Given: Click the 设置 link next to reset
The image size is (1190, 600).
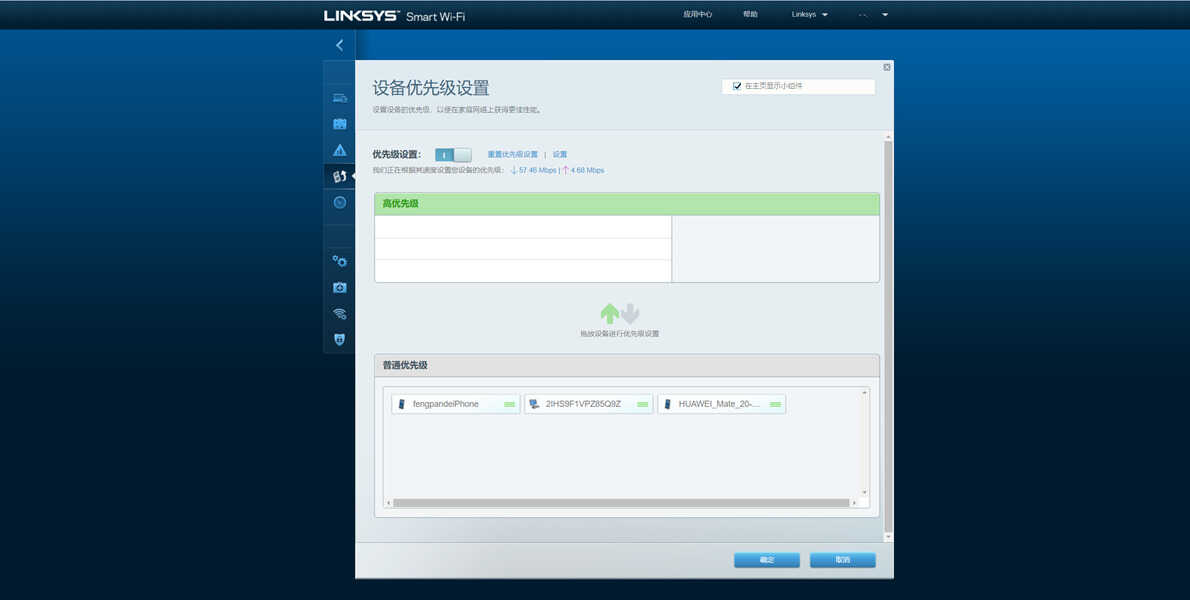Looking at the screenshot, I should click(x=559, y=155).
